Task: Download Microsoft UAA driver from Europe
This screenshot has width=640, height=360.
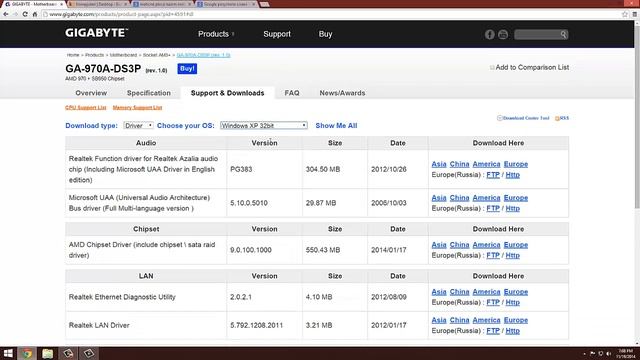Action: pyautogui.click(x=516, y=198)
